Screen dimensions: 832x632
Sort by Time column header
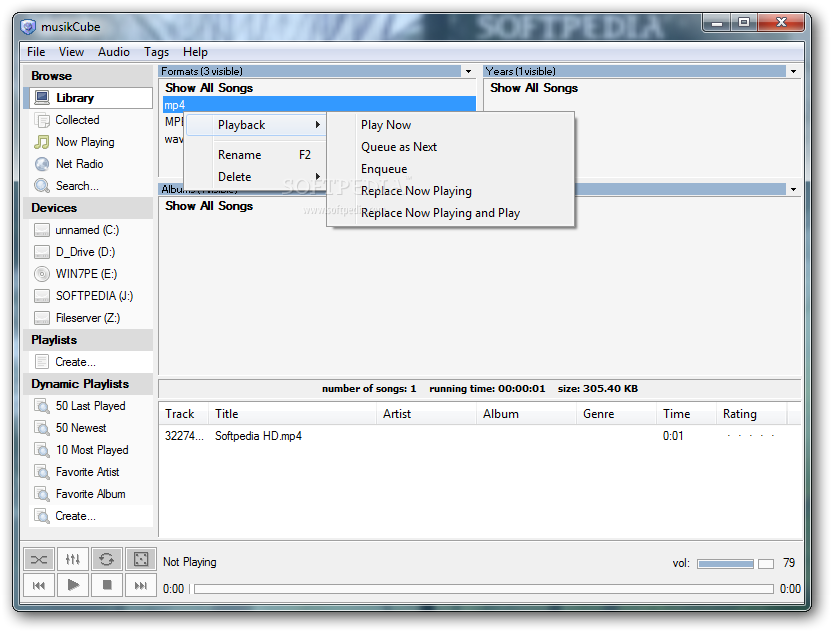pyautogui.click(x=687, y=414)
